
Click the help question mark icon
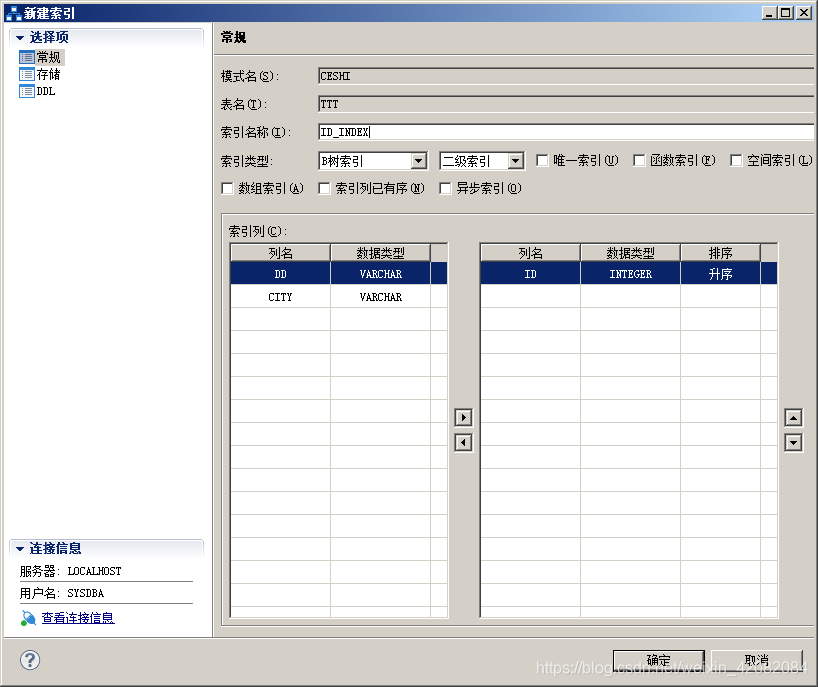click(x=30, y=660)
